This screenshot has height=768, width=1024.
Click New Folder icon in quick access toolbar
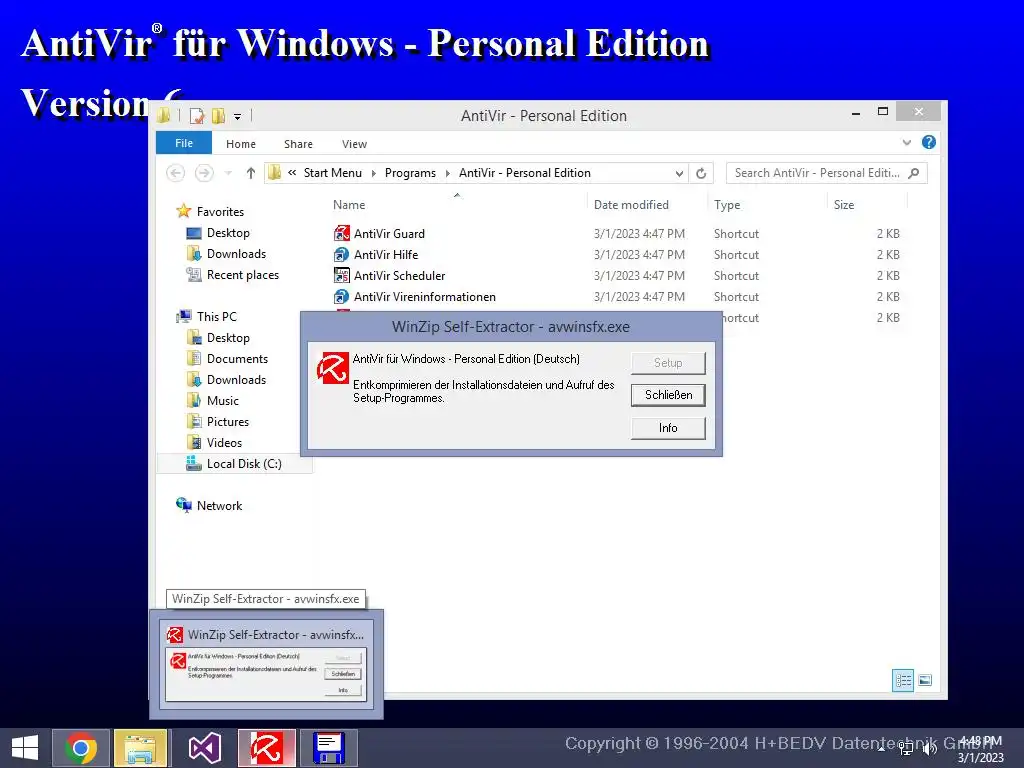point(219,116)
